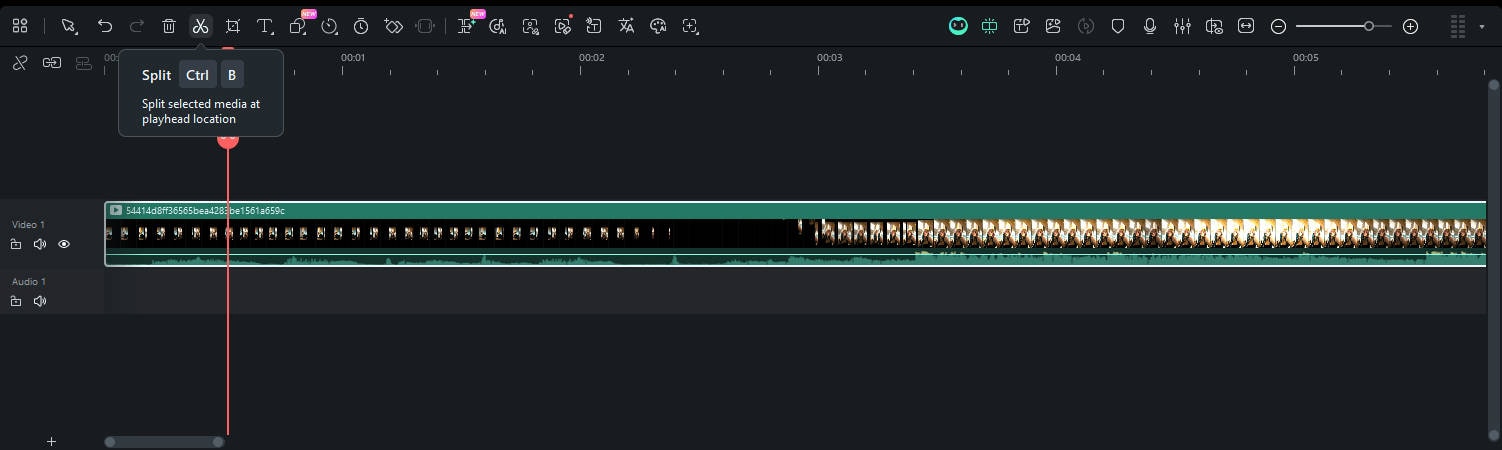Screen dimensions: 1502x450
Task: Select the Video 1 track label
Action: [x=28, y=225]
